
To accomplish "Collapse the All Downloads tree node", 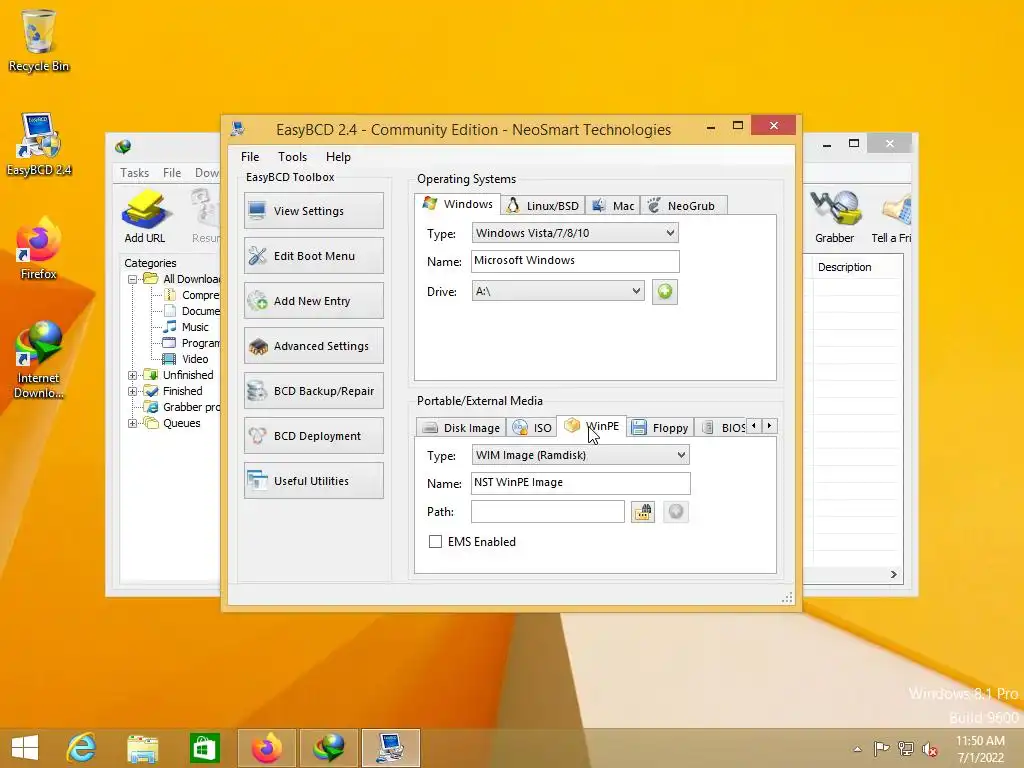I will point(132,279).
